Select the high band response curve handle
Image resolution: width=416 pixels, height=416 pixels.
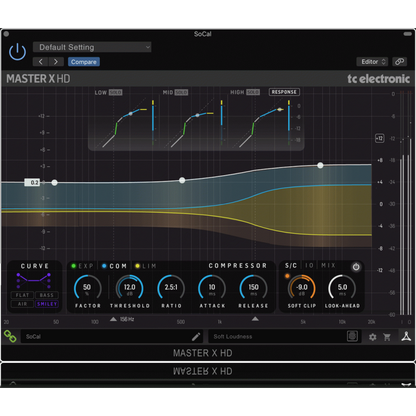click(x=279, y=109)
